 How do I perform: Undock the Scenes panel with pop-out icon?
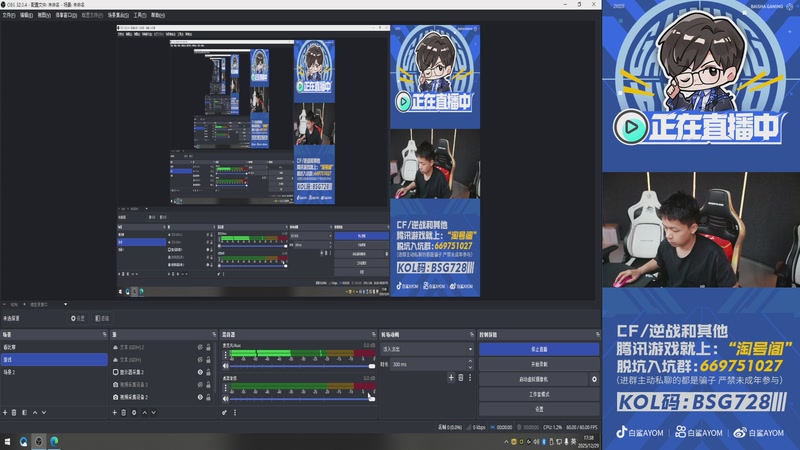[x=105, y=335]
